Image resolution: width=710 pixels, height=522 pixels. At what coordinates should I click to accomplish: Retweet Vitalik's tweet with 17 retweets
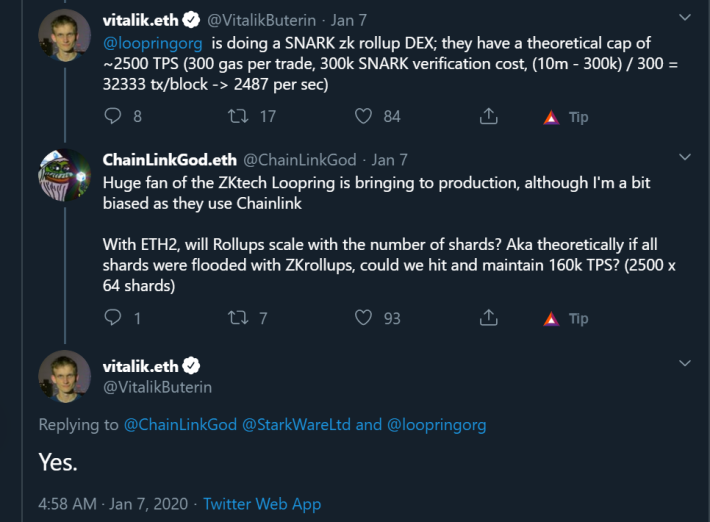238,116
